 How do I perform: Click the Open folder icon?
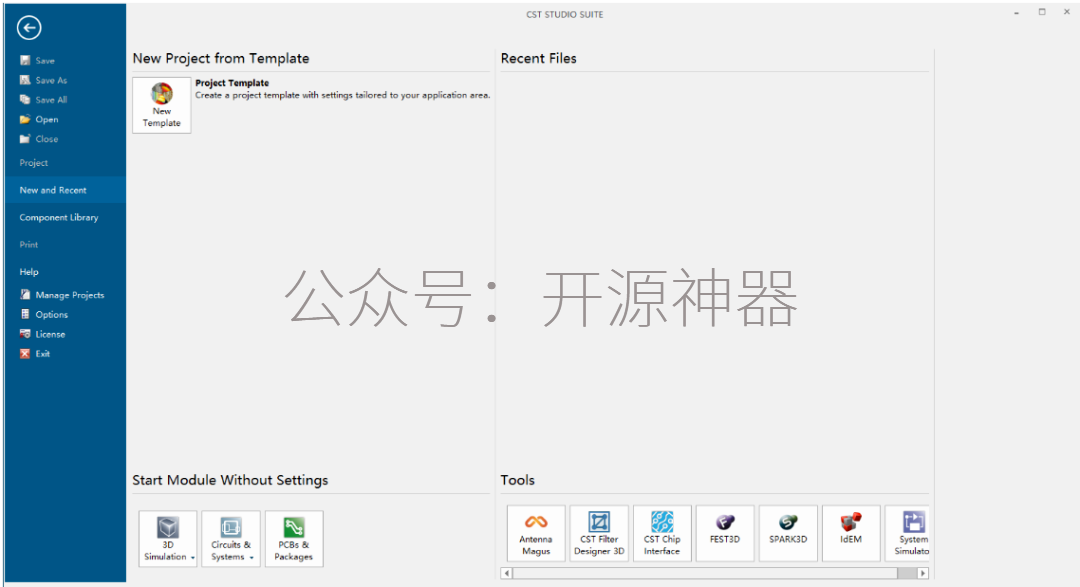click(25, 119)
